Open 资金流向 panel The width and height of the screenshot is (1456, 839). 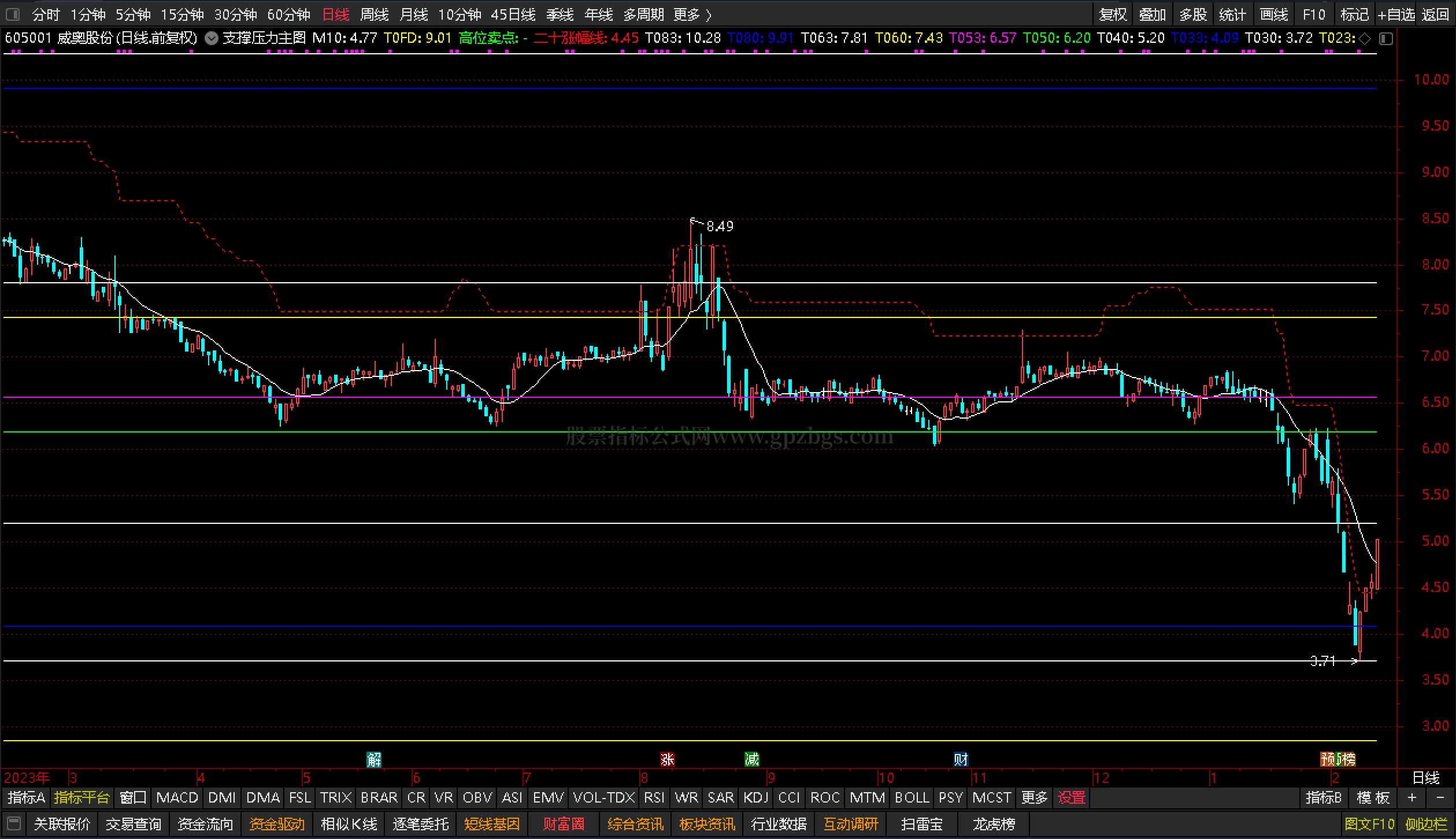pyautogui.click(x=205, y=823)
